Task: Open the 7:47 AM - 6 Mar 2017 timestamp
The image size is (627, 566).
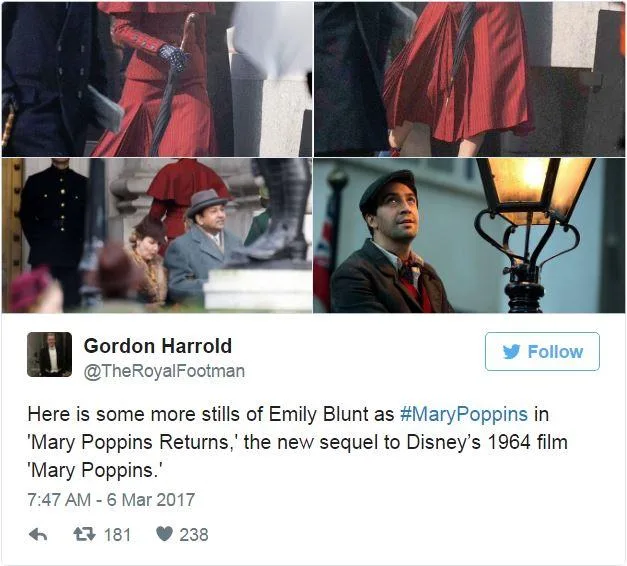Action: [x=111, y=500]
